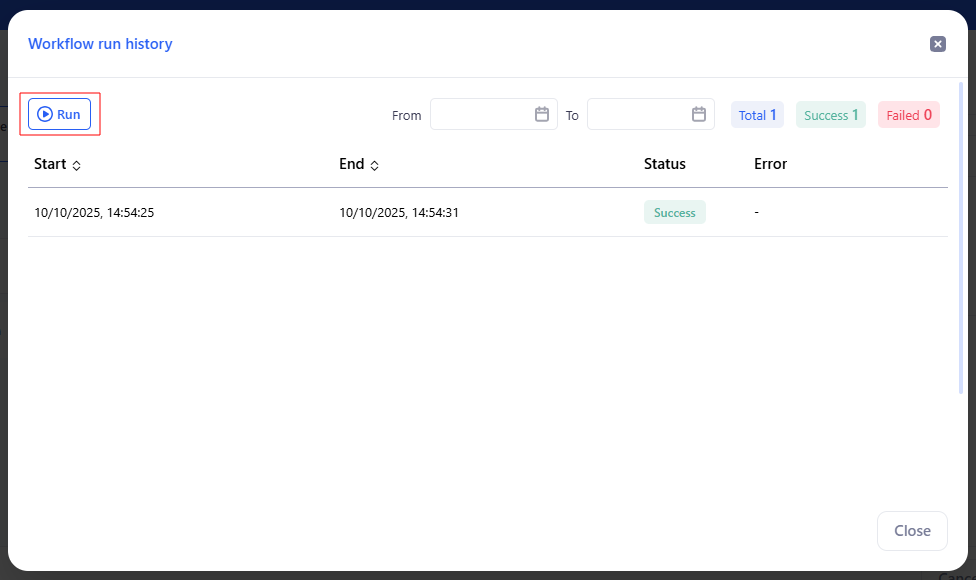Click the Failed 0 count badge

click(908, 114)
